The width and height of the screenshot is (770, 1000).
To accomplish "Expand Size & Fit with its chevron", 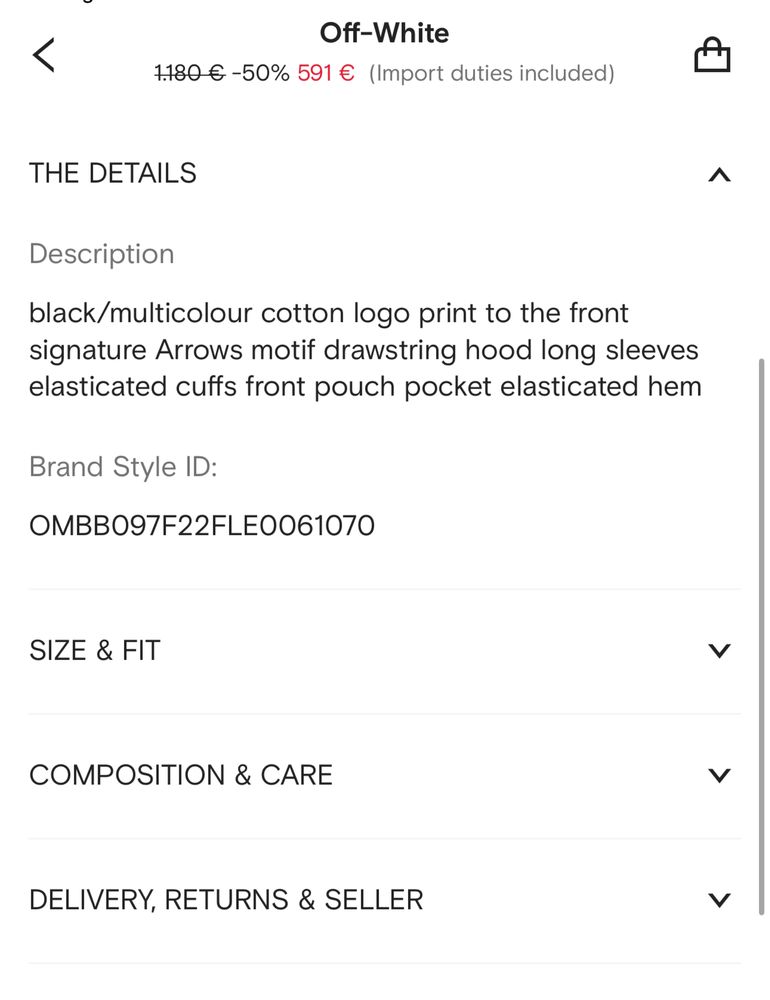I will (x=719, y=651).
